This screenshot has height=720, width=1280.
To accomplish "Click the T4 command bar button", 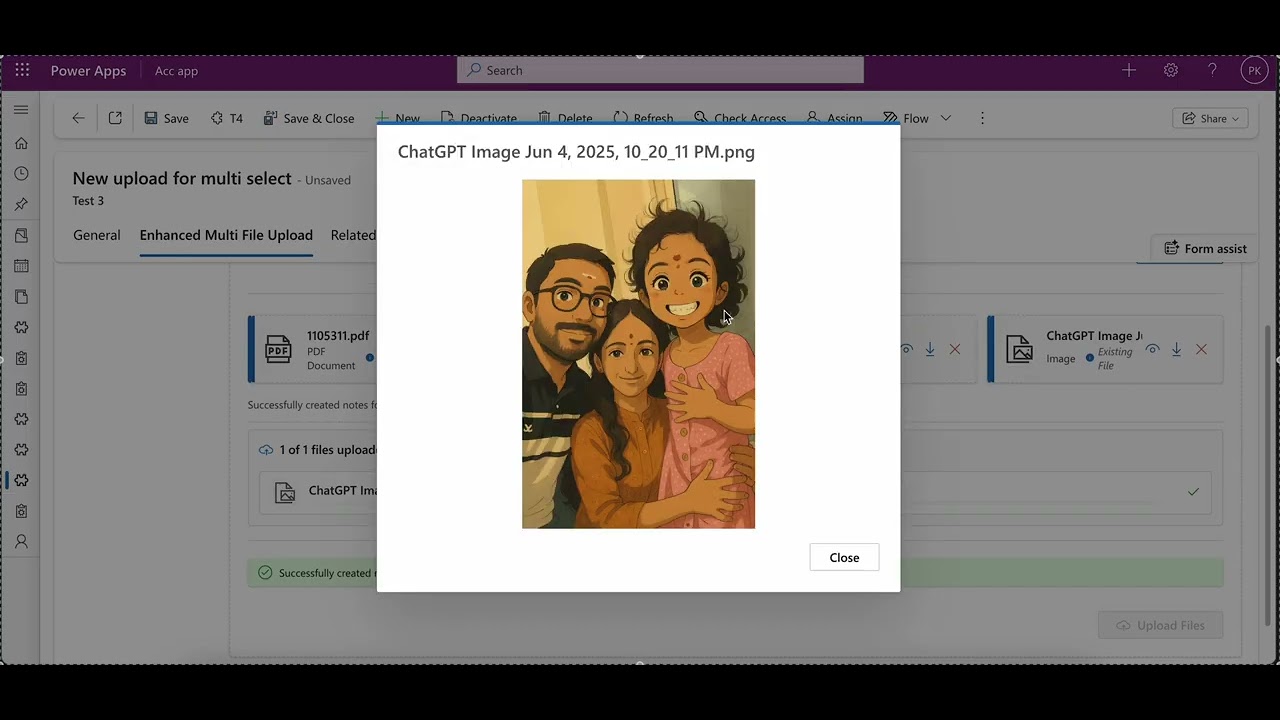I will click(x=227, y=118).
